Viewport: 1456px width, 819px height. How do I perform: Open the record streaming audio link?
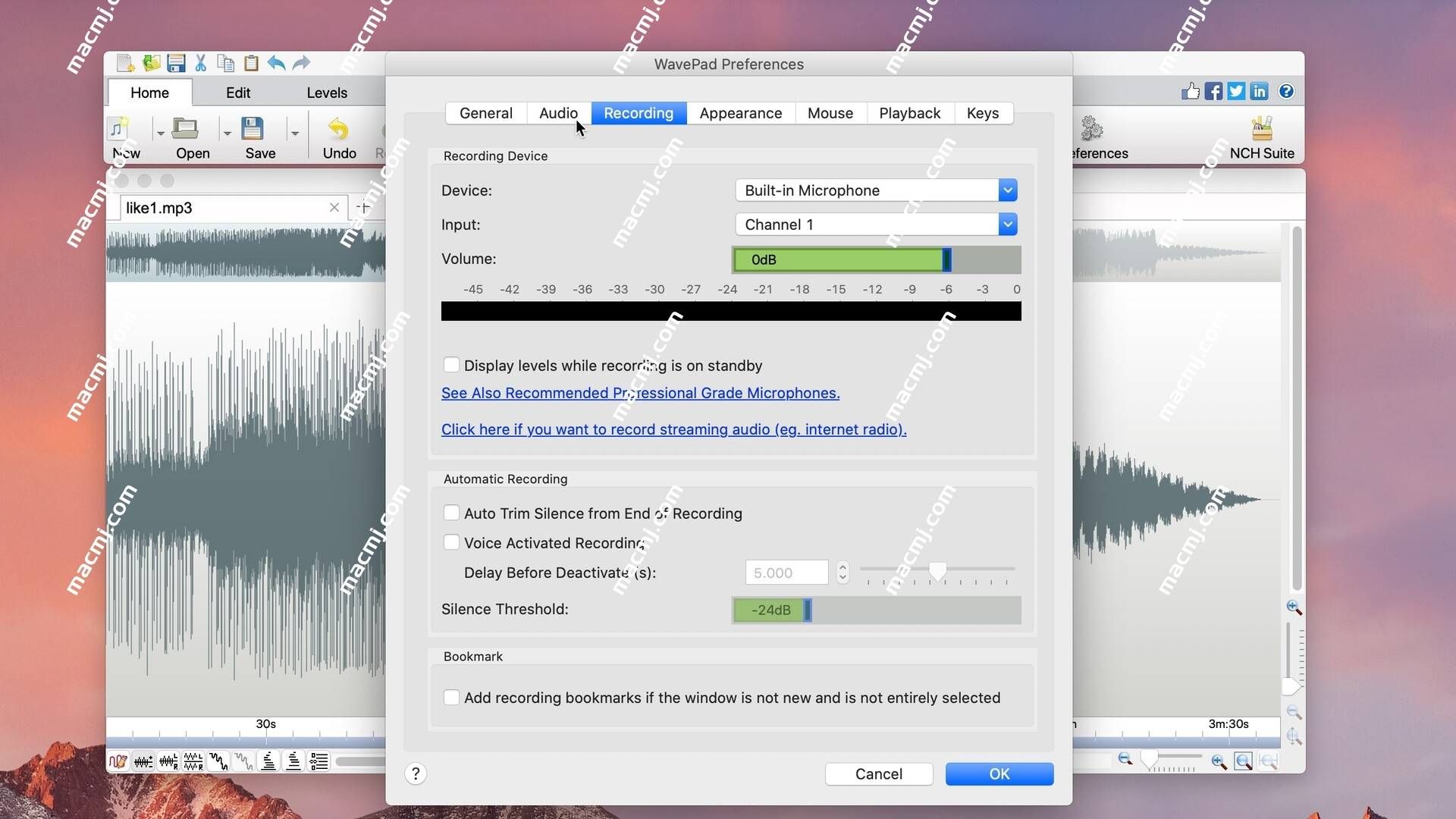click(x=674, y=429)
